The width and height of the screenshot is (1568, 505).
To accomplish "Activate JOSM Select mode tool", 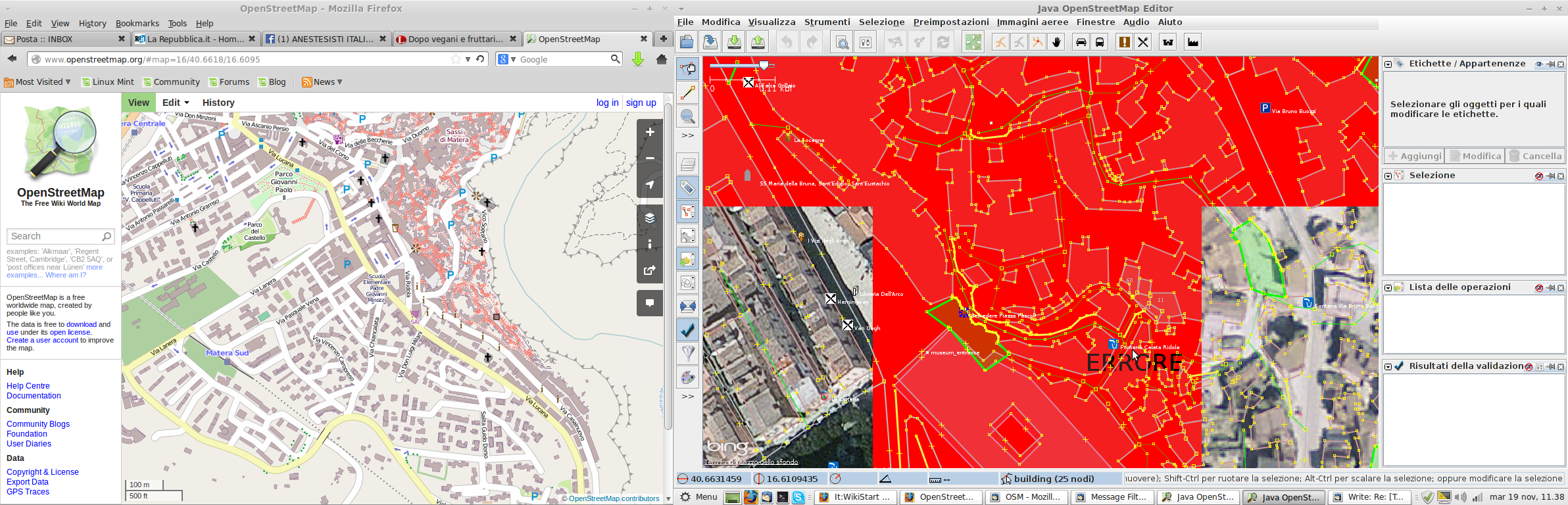I will click(x=687, y=68).
